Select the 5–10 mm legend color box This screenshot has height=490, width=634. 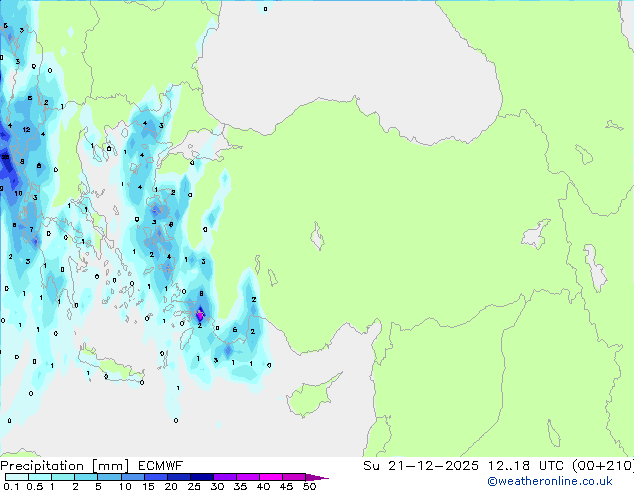tap(109, 477)
